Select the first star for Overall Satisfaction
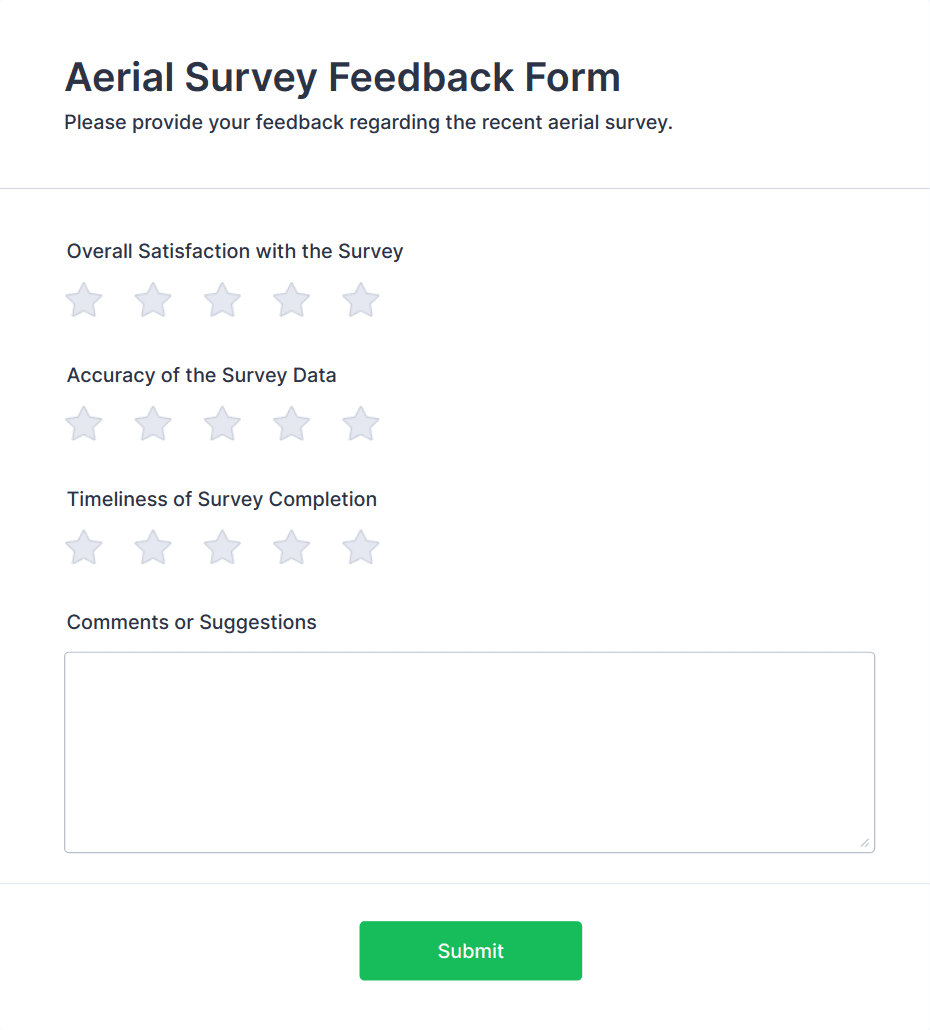The height and width of the screenshot is (1030, 930). point(84,300)
